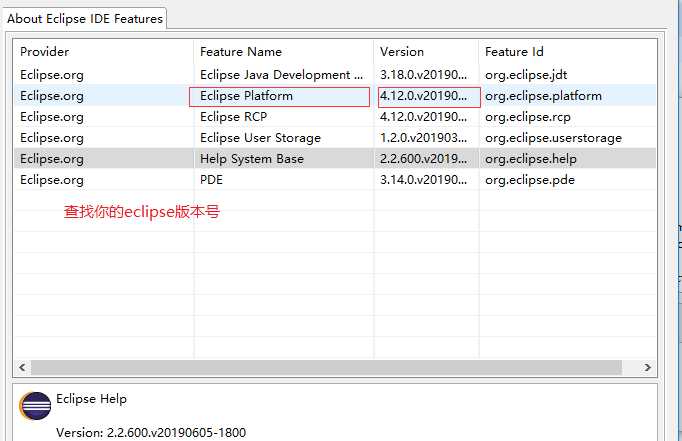The image size is (682, 441).
Task: Click Eclipse RCP version 4.12.0 cell
Action: coord(423,117)
